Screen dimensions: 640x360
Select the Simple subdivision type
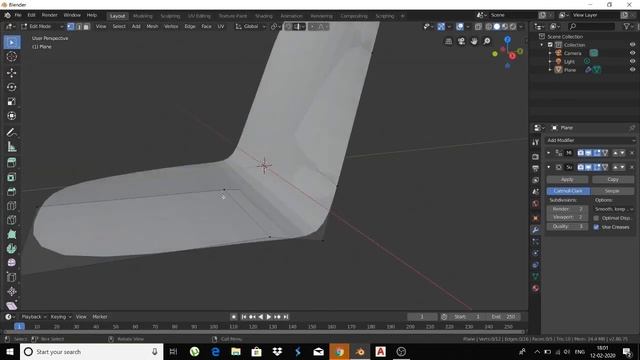(612, 191)
